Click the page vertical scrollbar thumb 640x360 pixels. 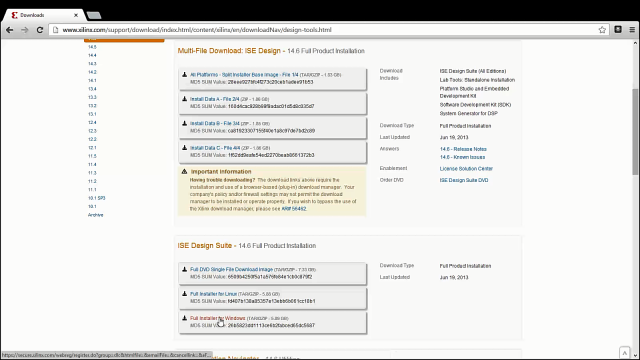click(x=636, y=131)
